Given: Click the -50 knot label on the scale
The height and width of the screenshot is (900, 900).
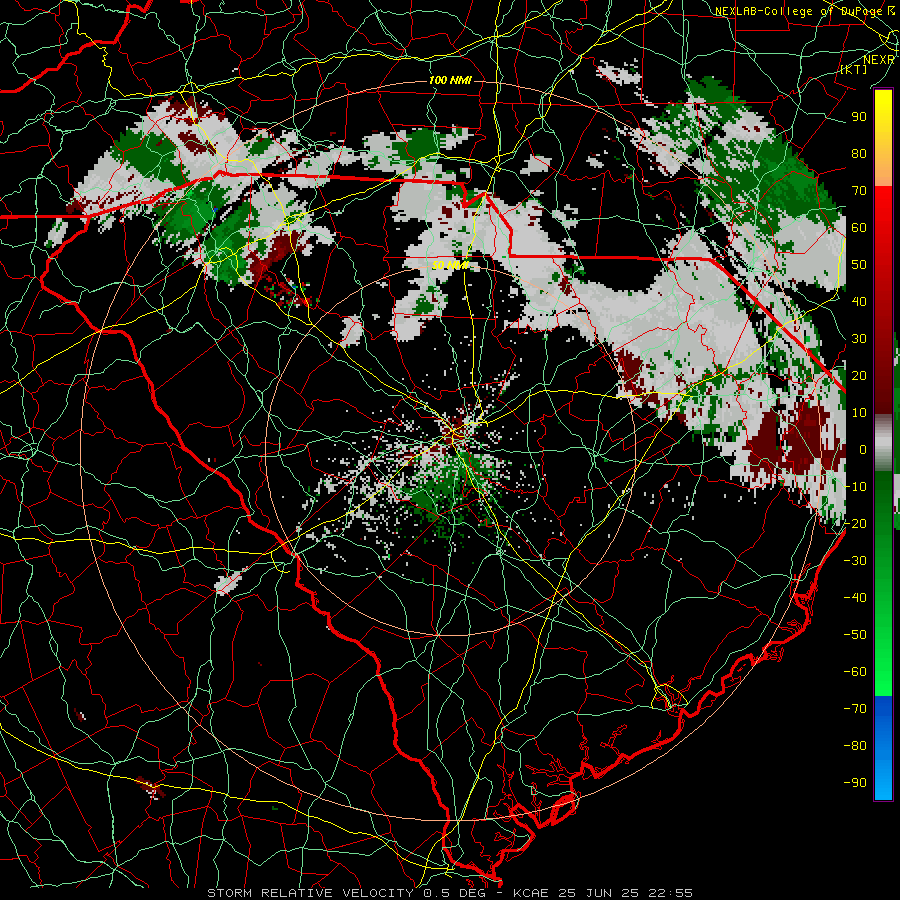Looking at the screenshot, I should 855,635.
